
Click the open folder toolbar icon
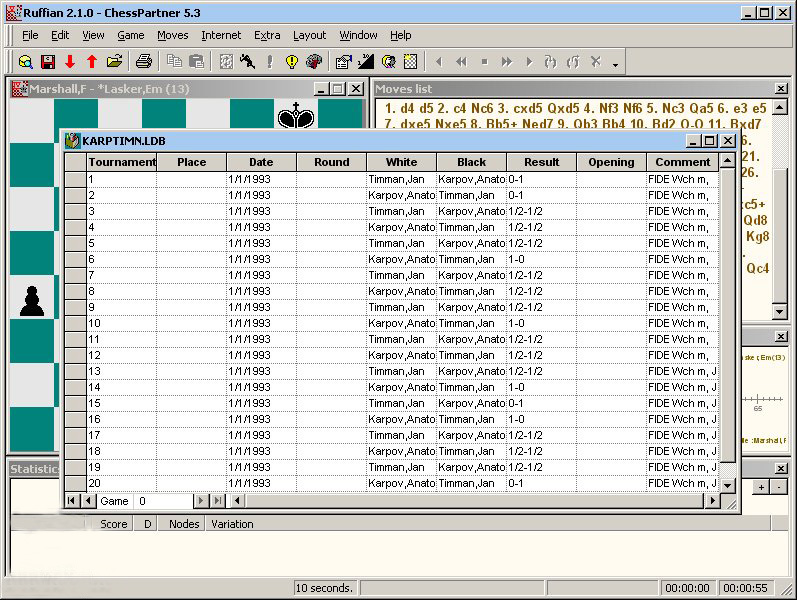[x=115, y=62]
